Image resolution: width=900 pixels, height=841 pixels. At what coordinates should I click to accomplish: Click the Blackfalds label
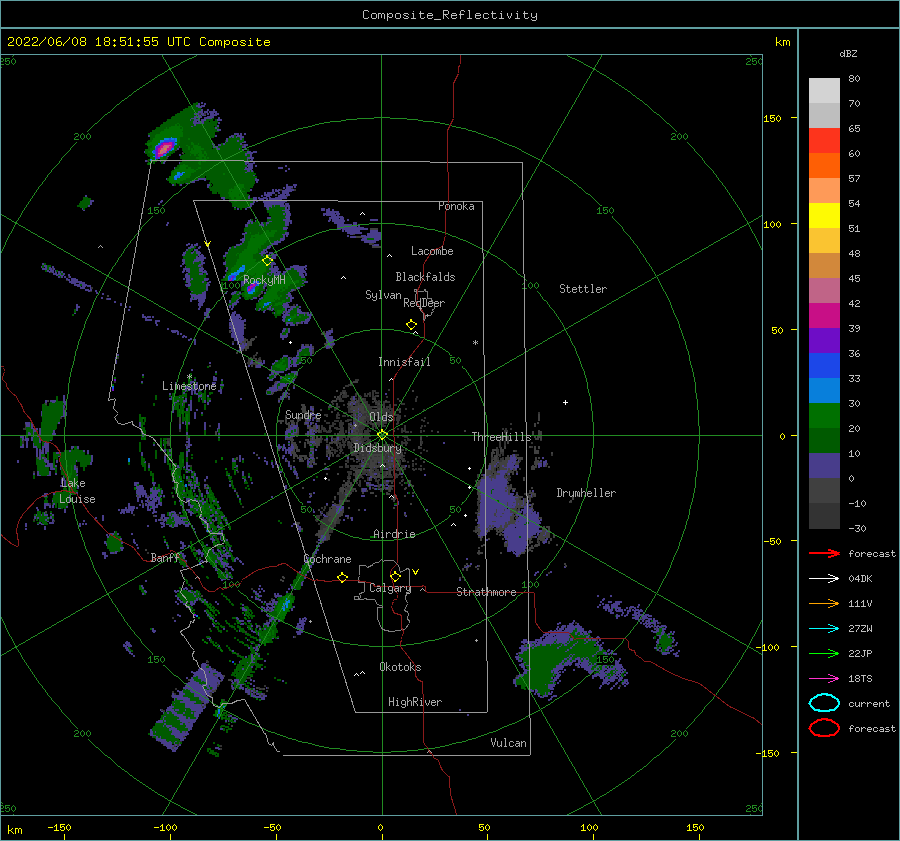coord(425,277)
